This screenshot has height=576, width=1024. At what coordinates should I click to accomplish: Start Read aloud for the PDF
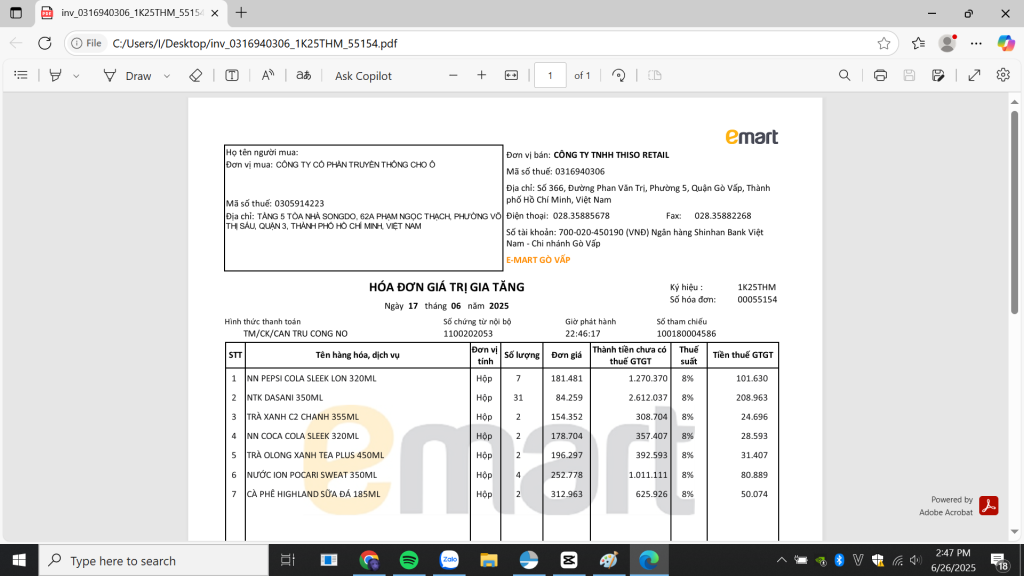268,76
